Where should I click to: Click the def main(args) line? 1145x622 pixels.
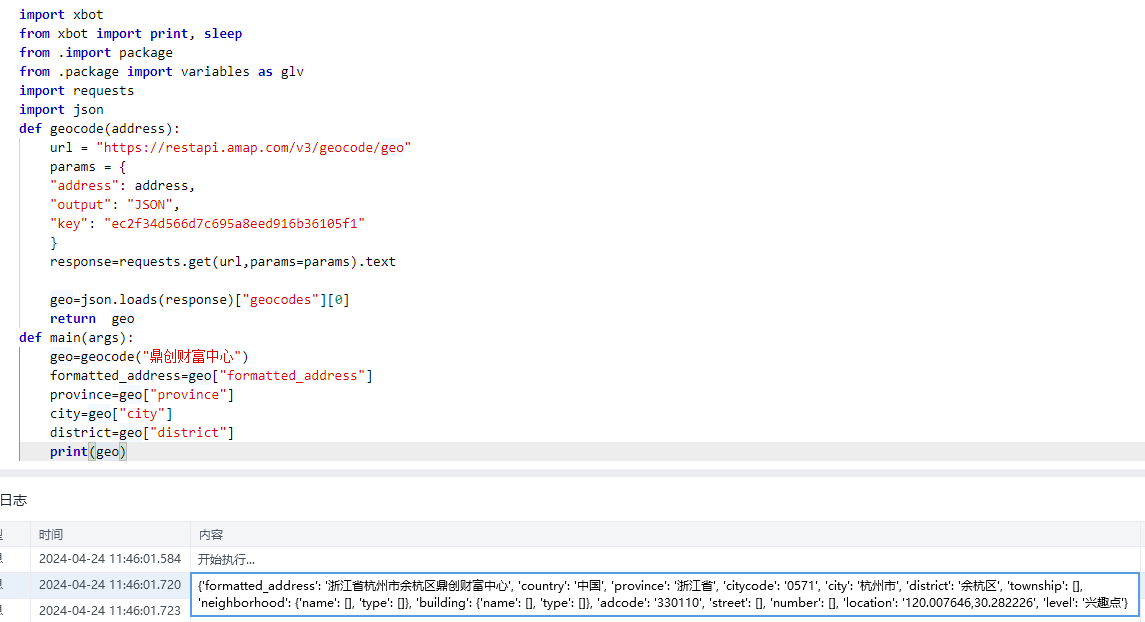pos(76,337)
